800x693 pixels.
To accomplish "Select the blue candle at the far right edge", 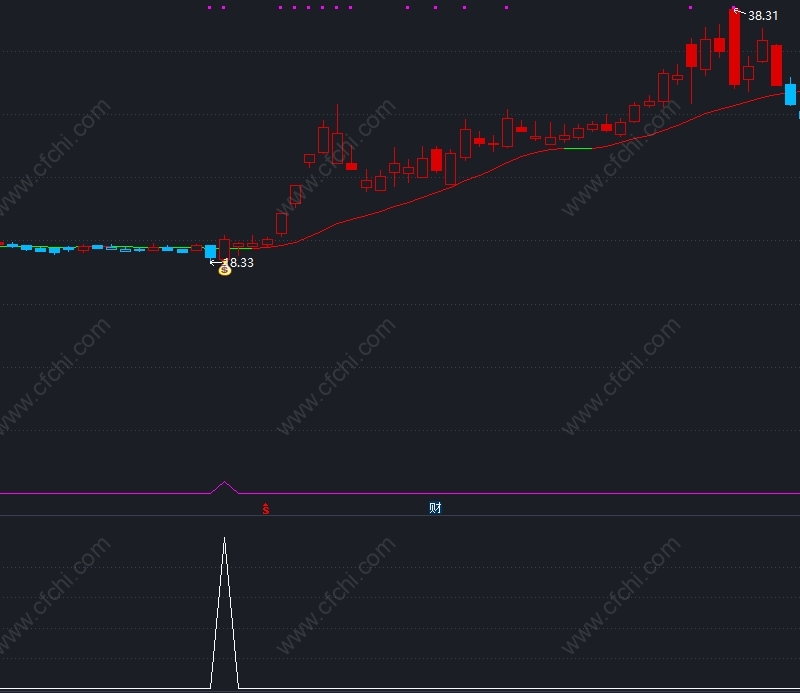I will [790, 94].
